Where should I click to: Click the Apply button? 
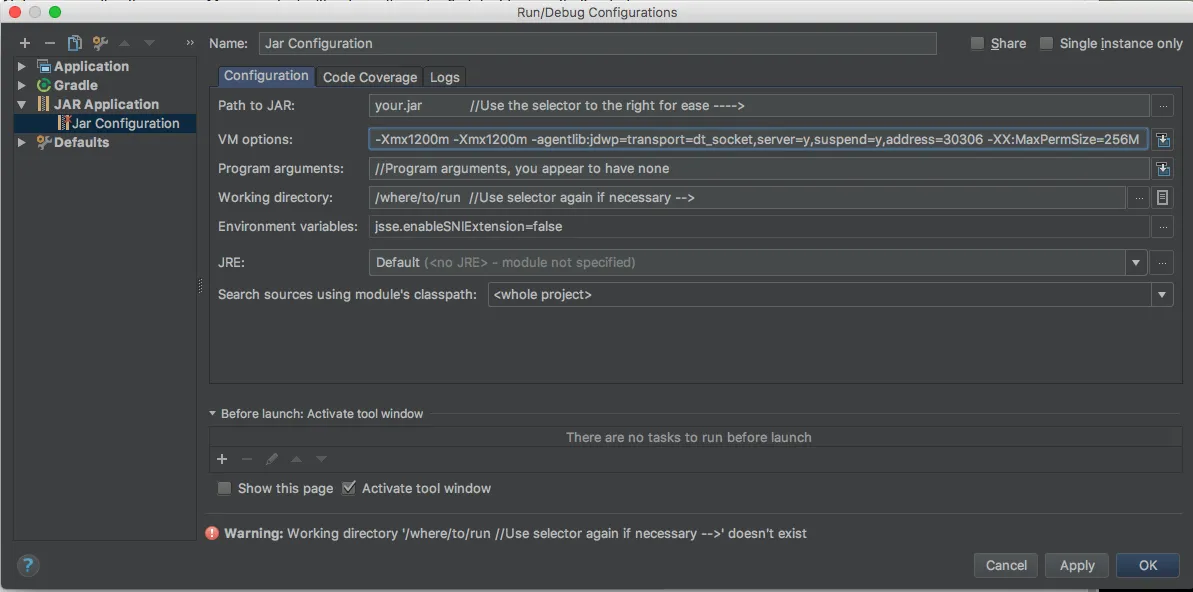point(1077,565)
